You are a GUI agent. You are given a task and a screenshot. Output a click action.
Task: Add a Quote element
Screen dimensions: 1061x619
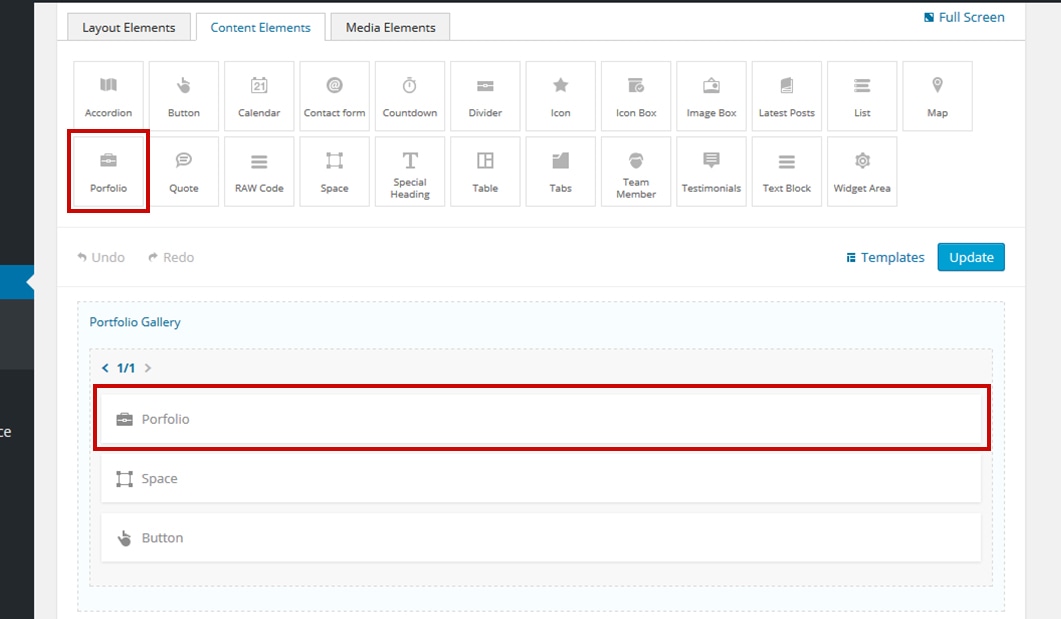184,172
